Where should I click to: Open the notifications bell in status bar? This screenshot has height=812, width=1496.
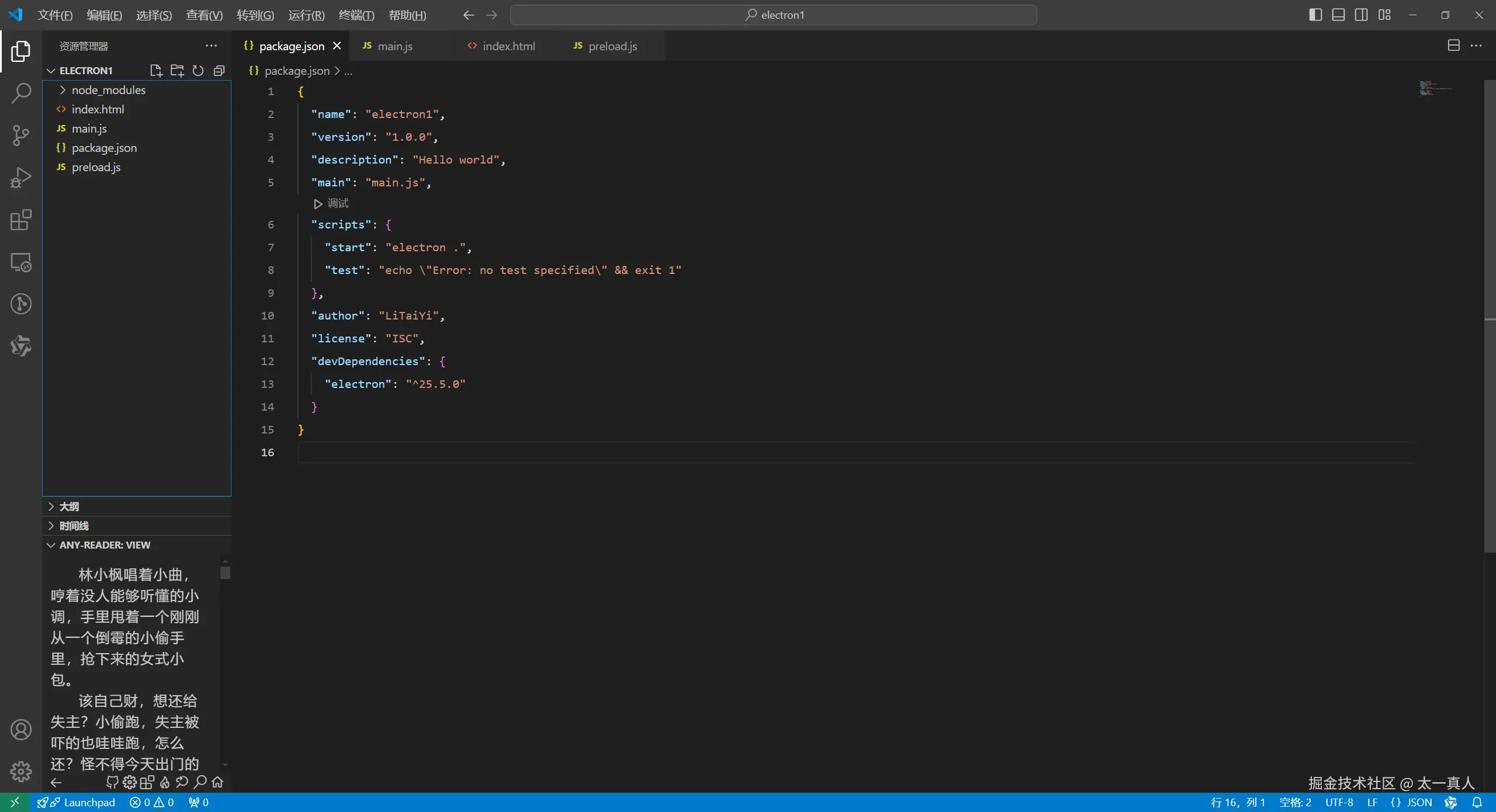1477,802
